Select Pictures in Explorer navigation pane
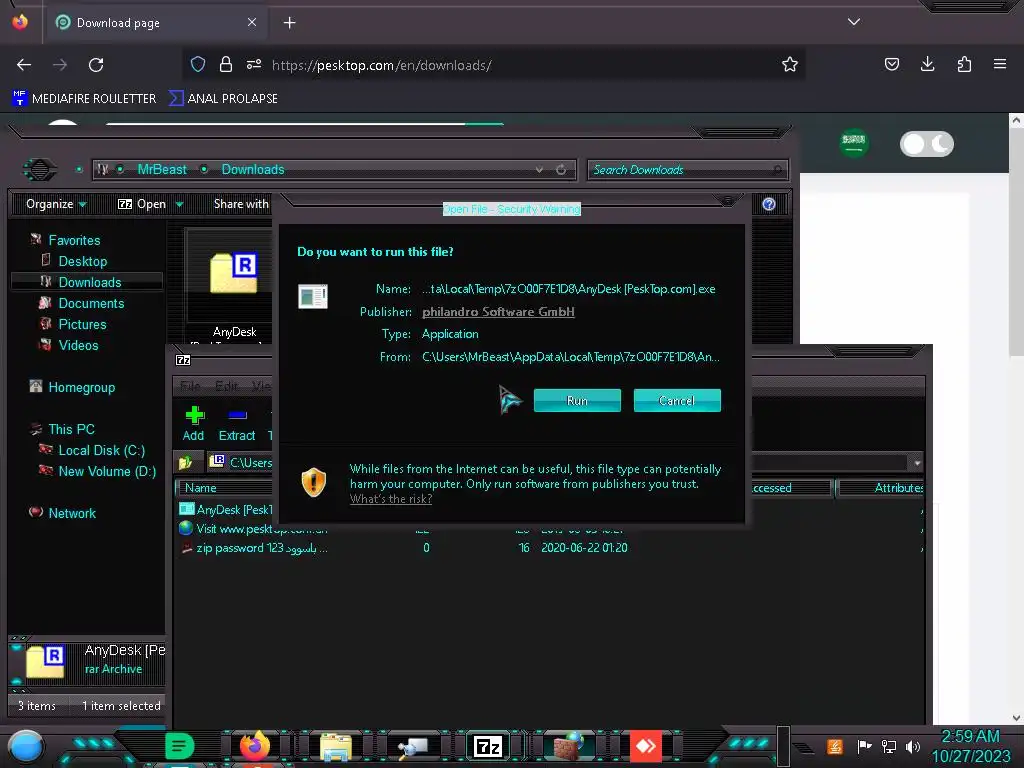Viewport: 1024px width, 768px height. tap(82, 324)
